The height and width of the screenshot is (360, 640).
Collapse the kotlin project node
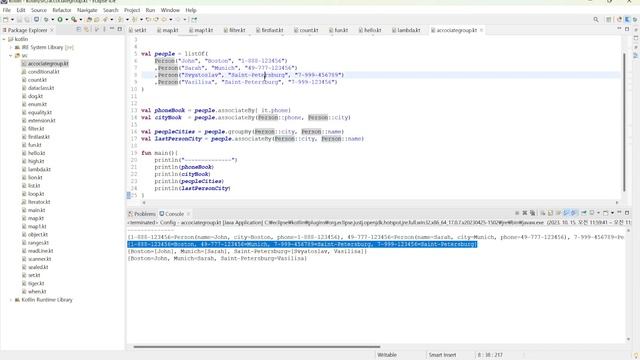coord(4,39)
